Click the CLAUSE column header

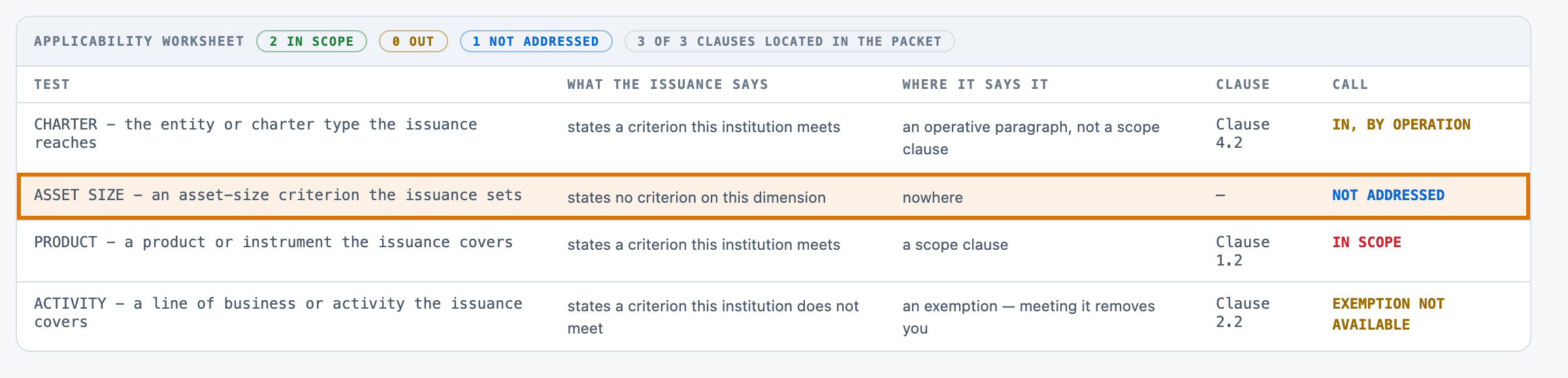tap(1243, 84)
